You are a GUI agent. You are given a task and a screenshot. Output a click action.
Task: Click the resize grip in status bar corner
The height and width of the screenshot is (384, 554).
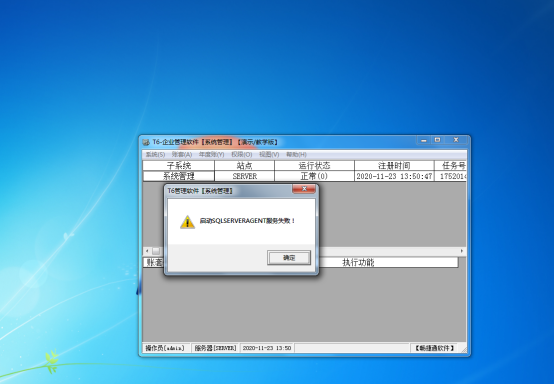(463, 349)
